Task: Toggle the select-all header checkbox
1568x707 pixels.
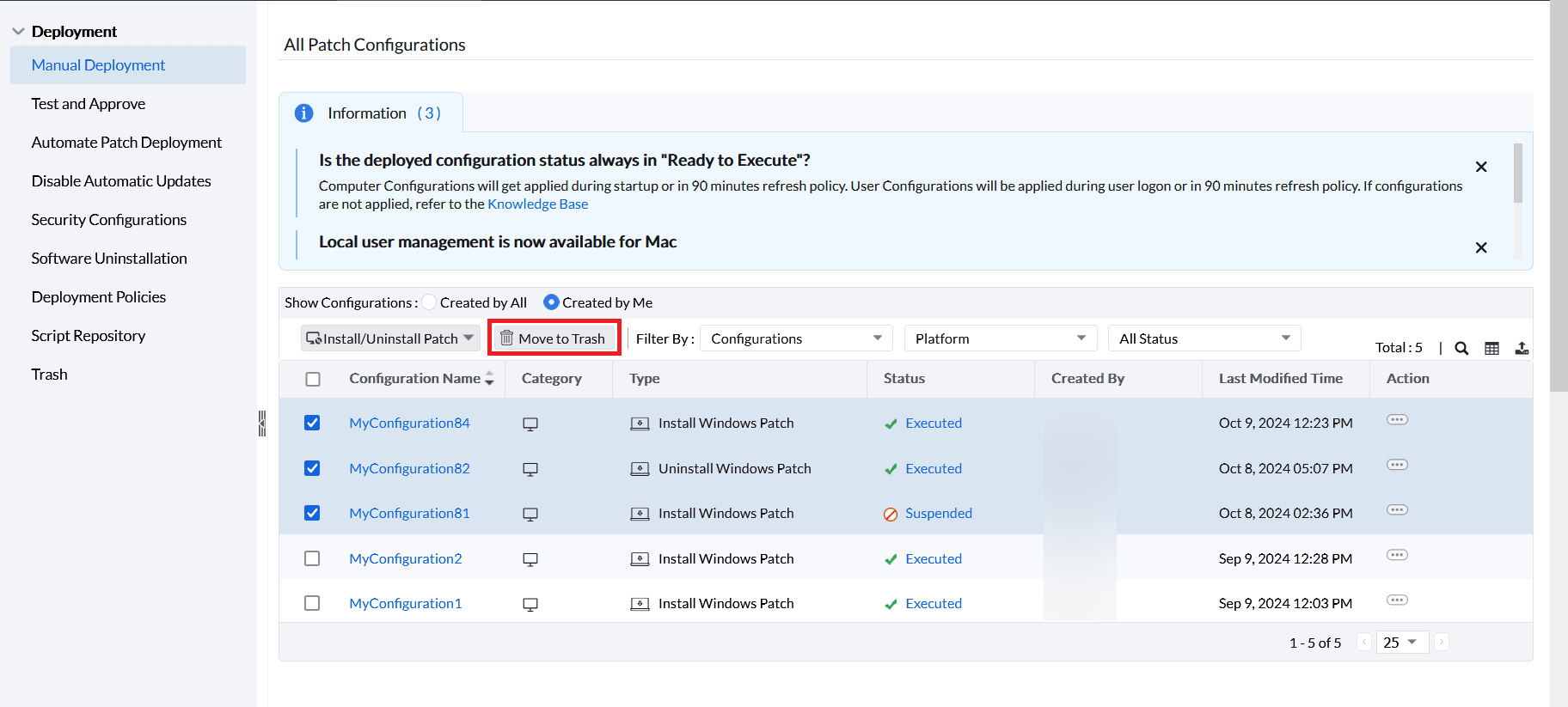Action: click(313, 379)
